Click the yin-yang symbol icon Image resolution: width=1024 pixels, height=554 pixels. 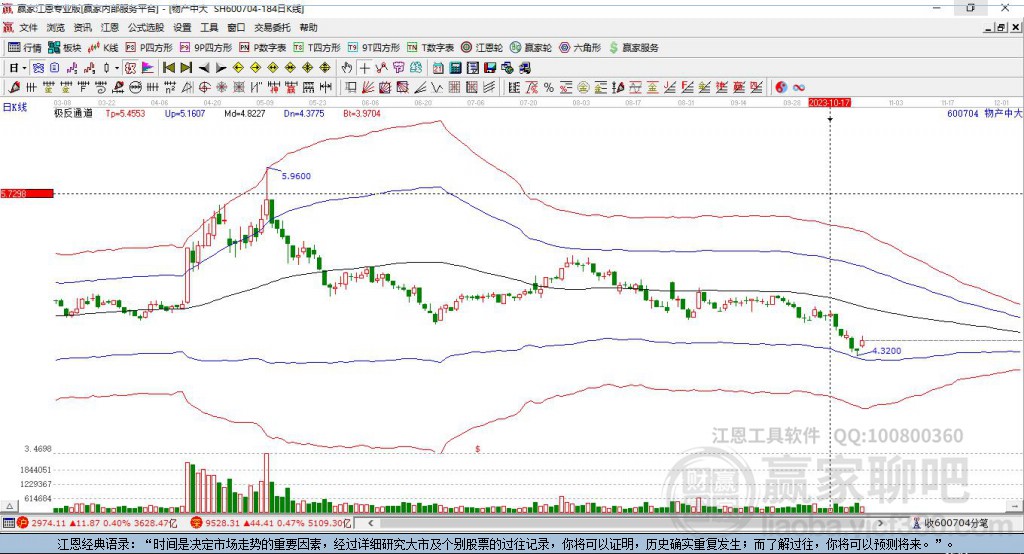[x=781, y=87]
